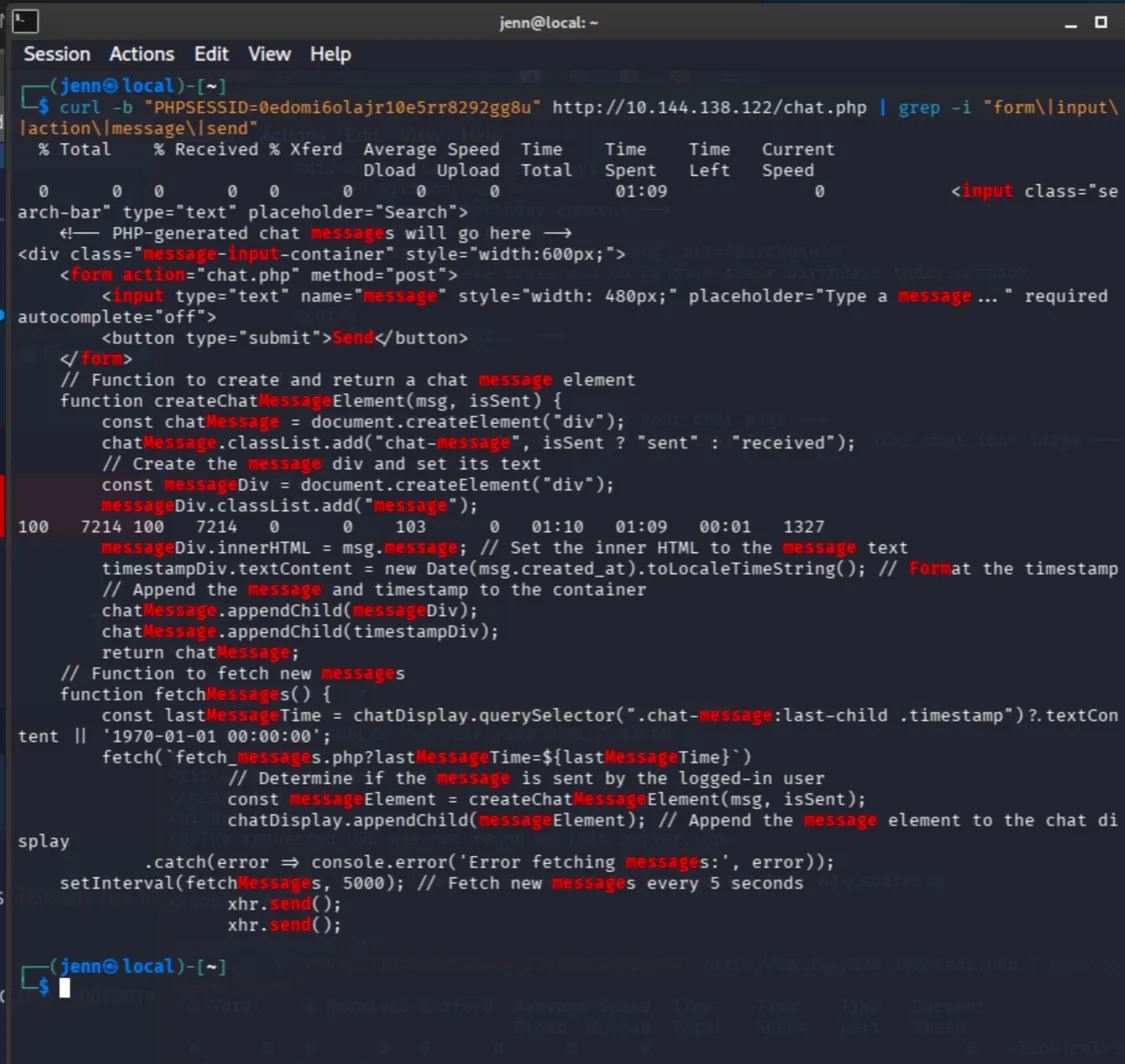Click 'function createChatMessageElement(msg, isSent)' line

pos(311,401)
